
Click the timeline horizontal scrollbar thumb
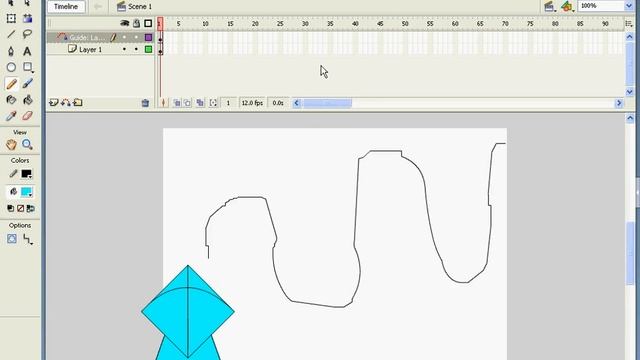point(327,103)
